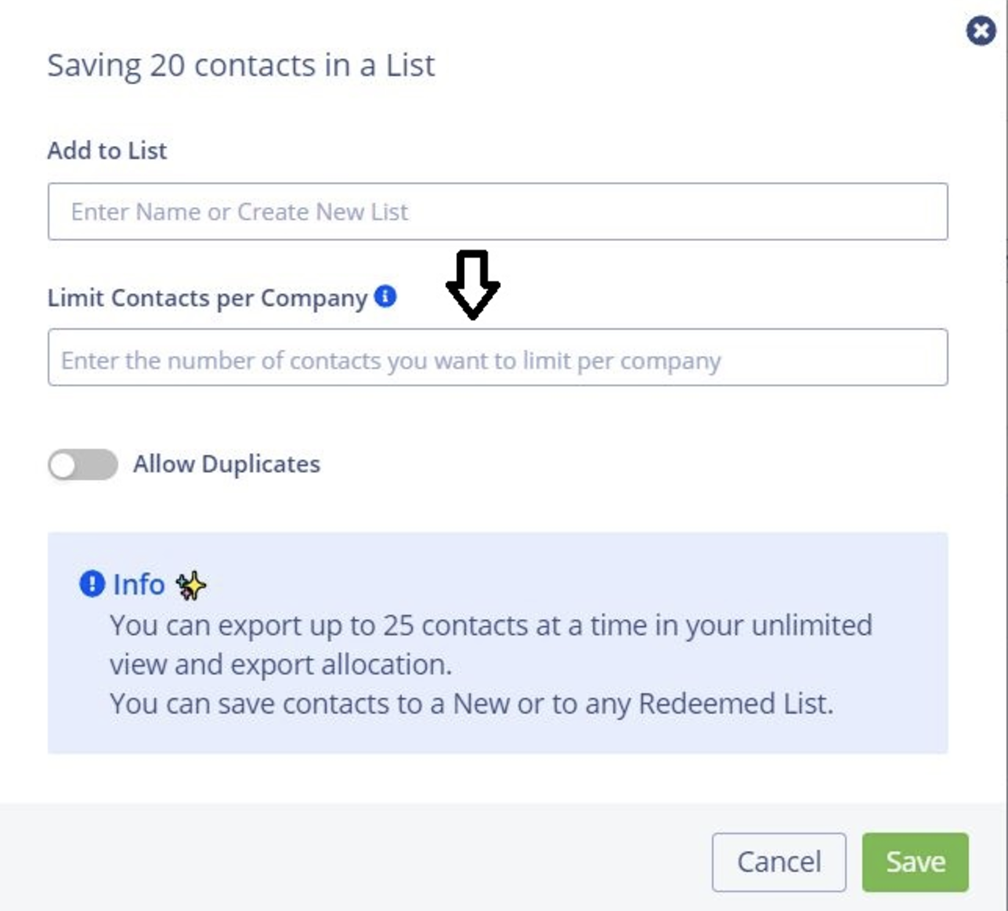Viewport: 1008px width, 911px height.
Task: Toggle the Allow Duplicates switch
Action: (x=83, y=464)
